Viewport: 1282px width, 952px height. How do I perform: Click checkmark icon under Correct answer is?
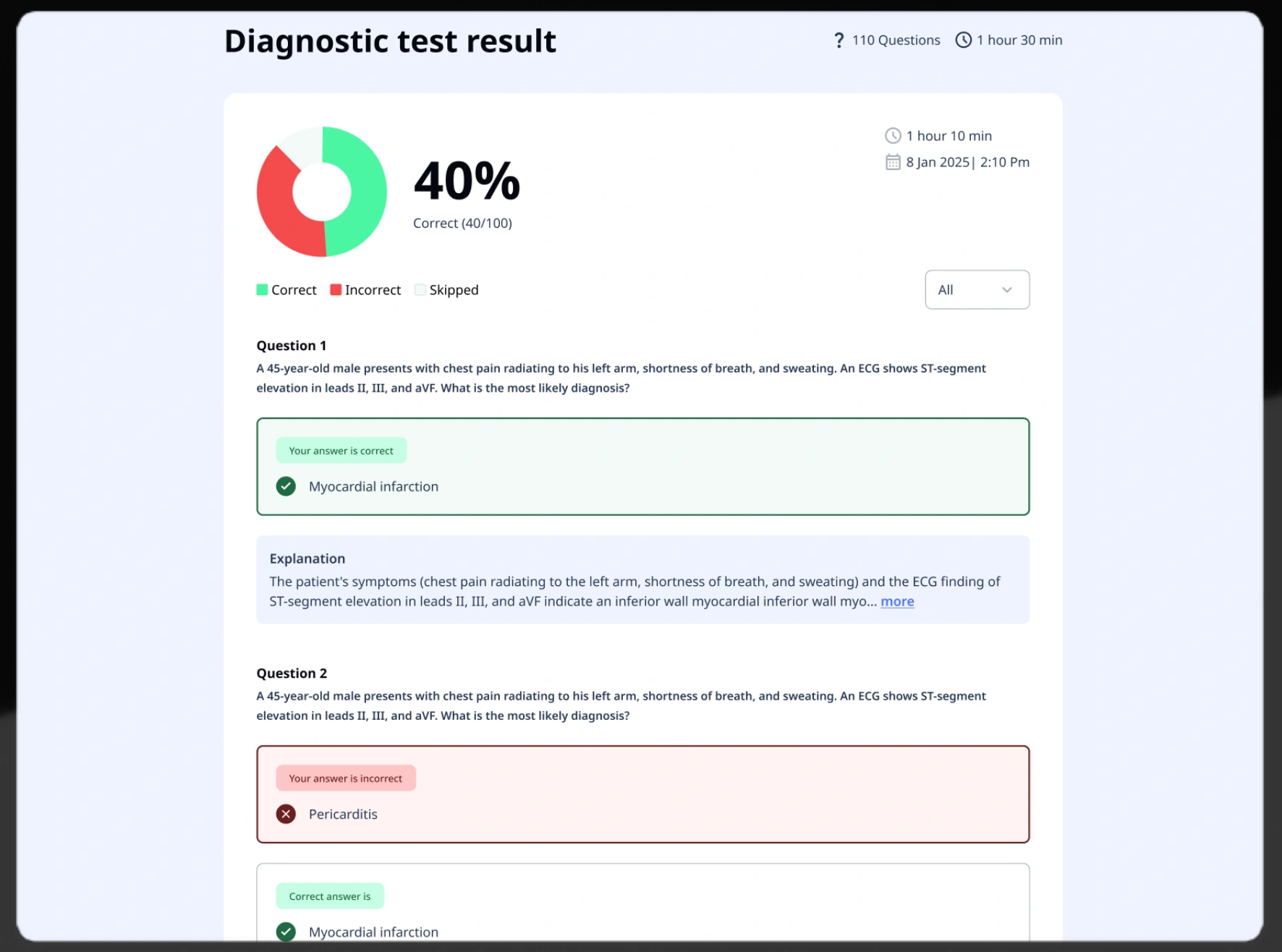[286, 931]
